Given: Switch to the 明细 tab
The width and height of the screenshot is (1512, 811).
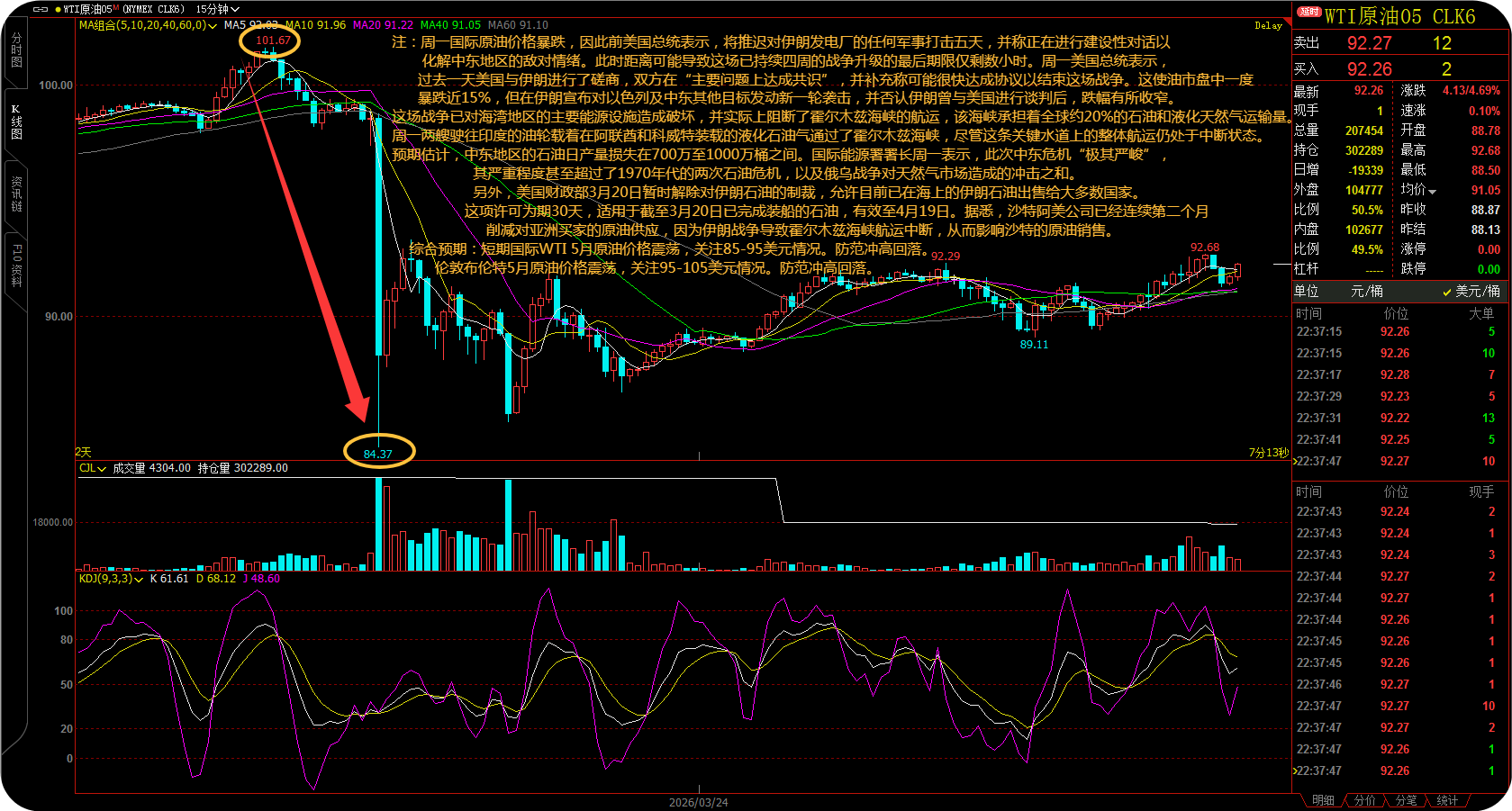Looking at the screenshot, I should [x=1323, y=800].
